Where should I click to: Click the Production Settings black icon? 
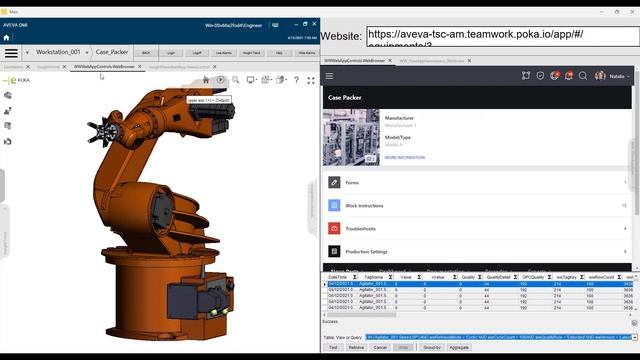tap(334, 251)
